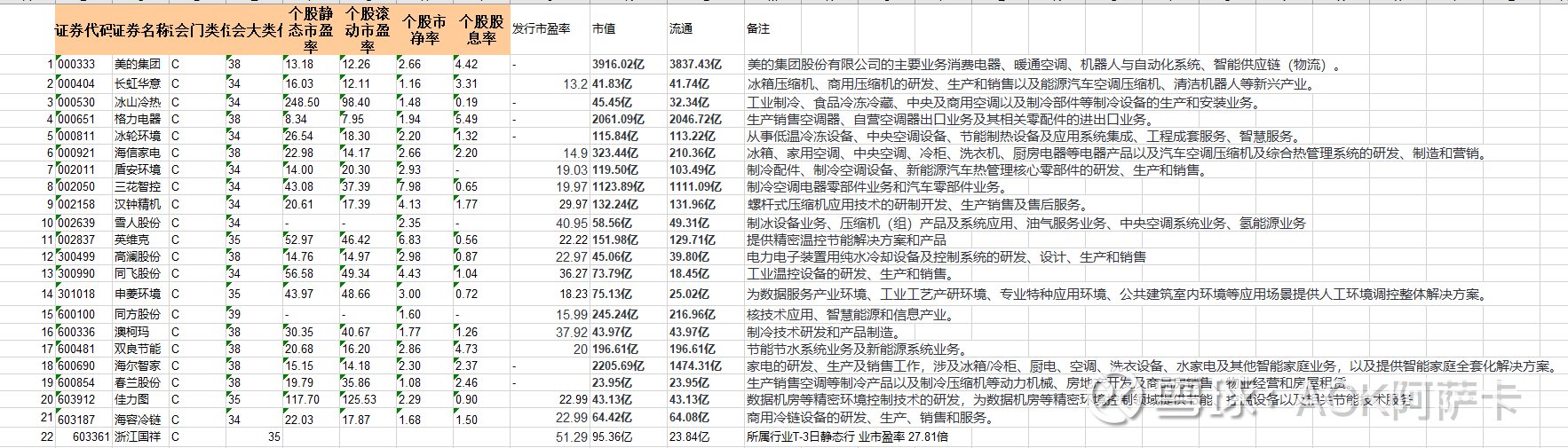Click issue P/E value 40.95
Image resolution: width=1568 pixels, height=448 pixels.
572,223
